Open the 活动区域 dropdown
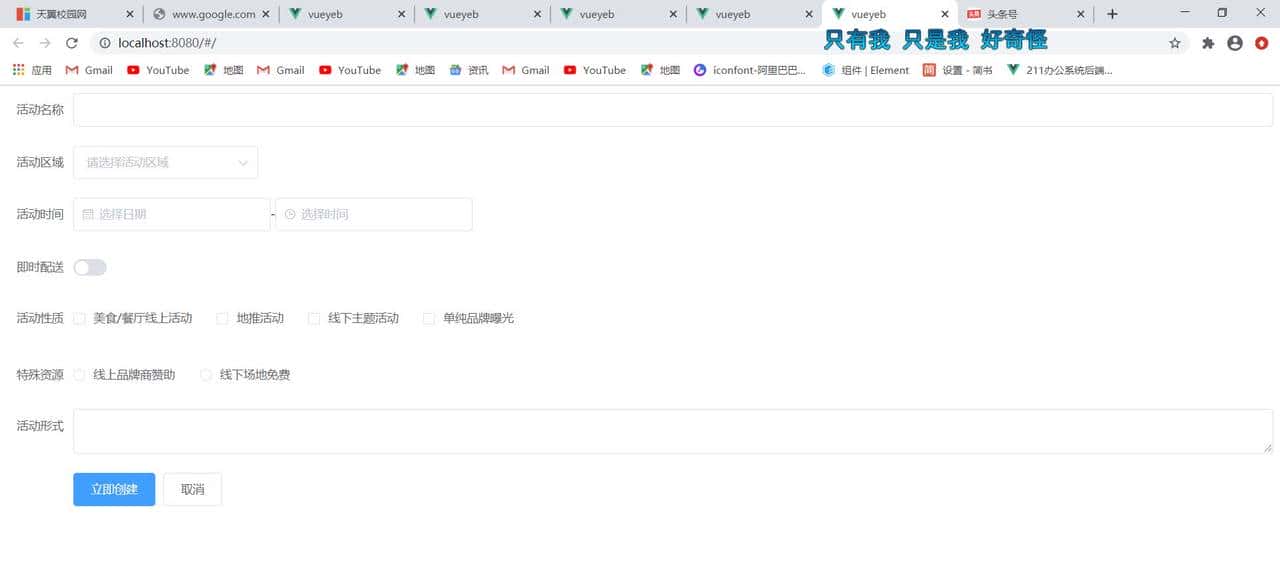The image size is (1280, 583). pos(165,162)
